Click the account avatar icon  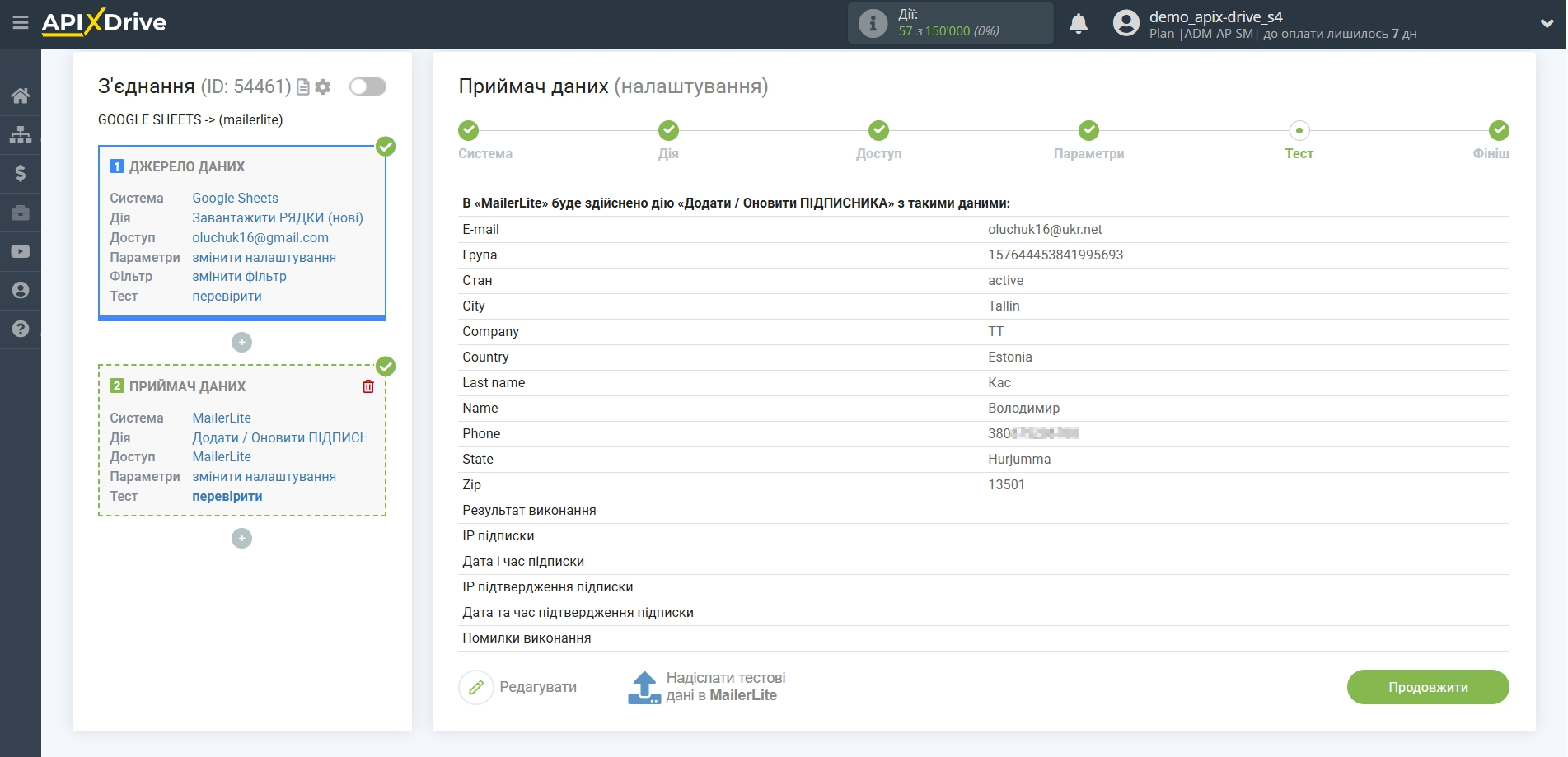[1126, 23]
